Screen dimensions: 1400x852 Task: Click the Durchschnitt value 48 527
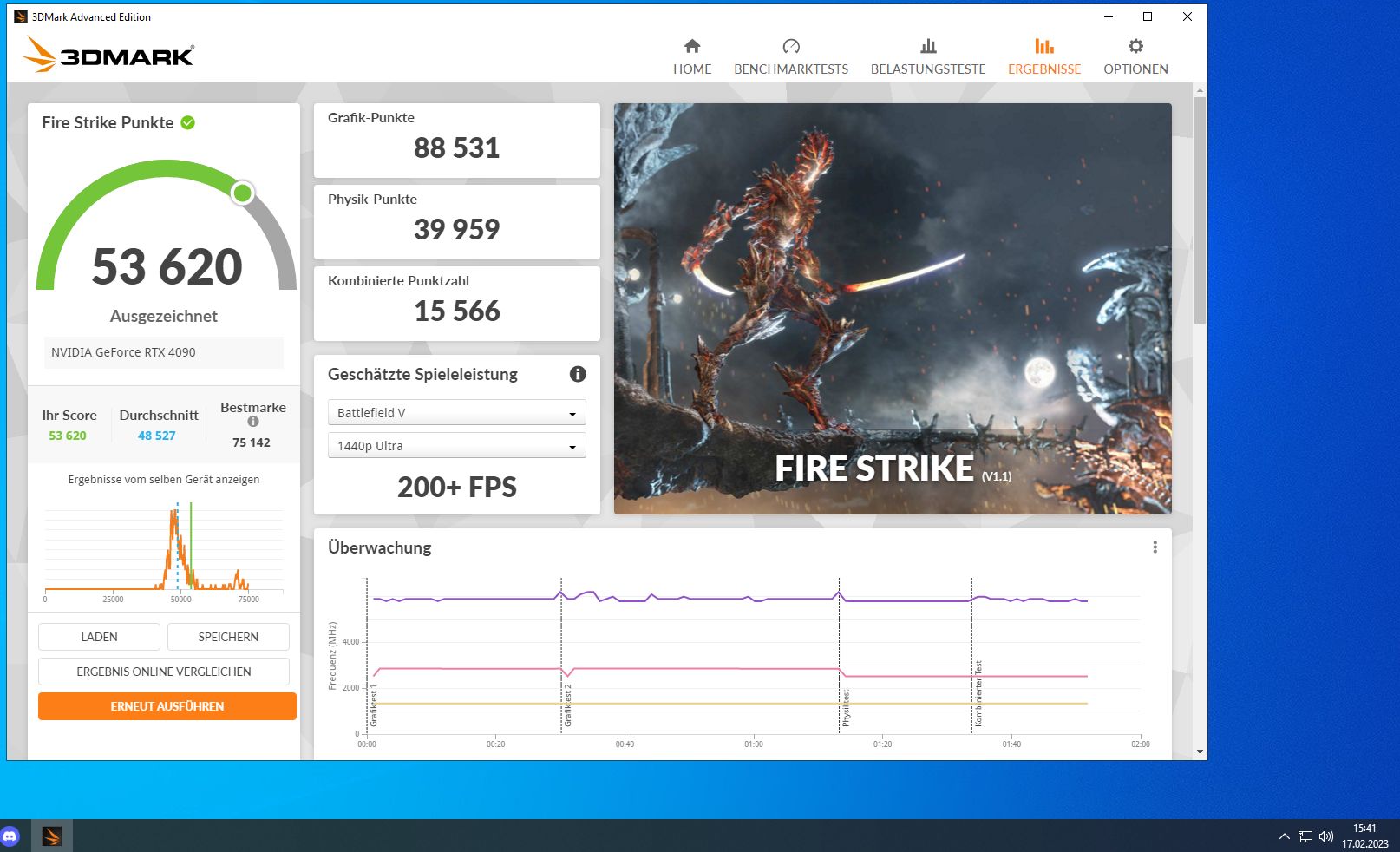157,436
